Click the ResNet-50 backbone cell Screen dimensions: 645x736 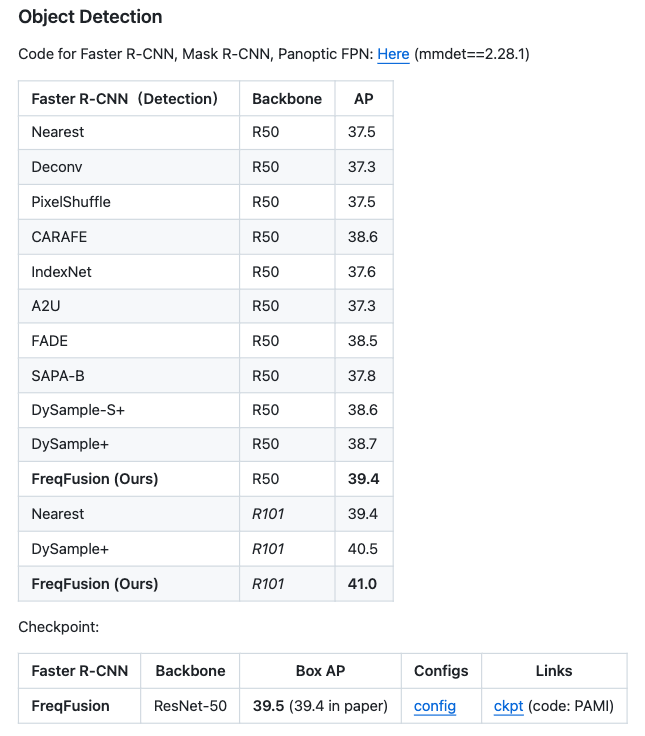[x=190, y=706]
